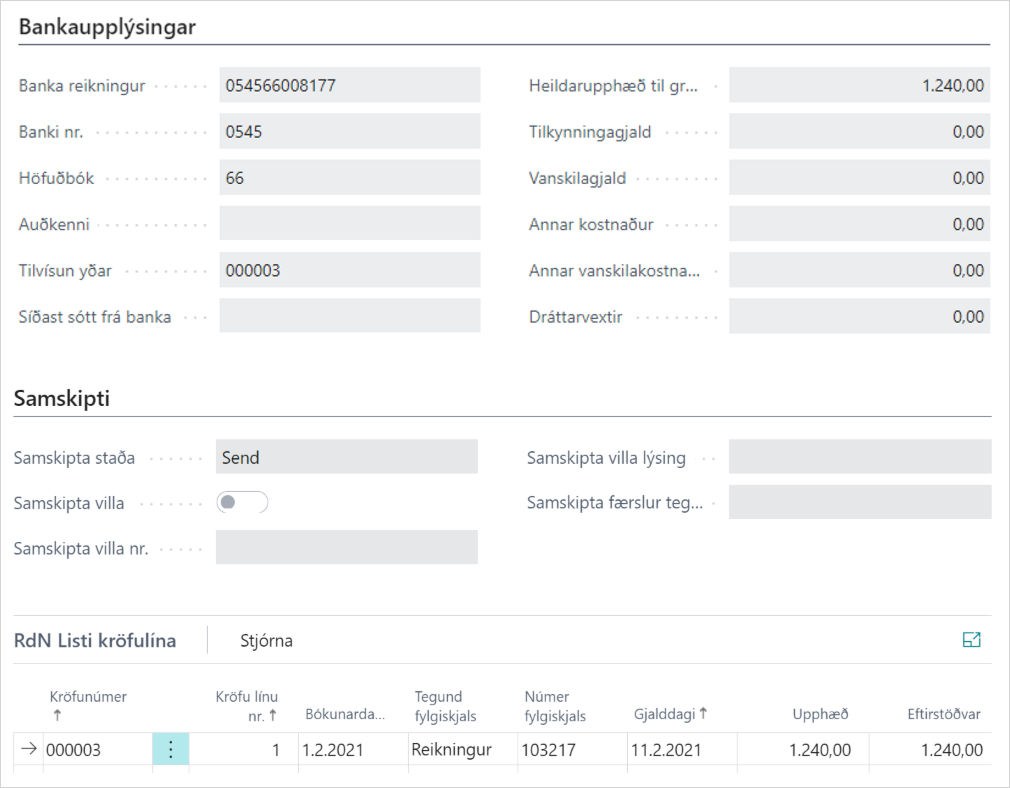1010x788 pixels.
Task: Click the Upphæð column header
Action: 819,714
